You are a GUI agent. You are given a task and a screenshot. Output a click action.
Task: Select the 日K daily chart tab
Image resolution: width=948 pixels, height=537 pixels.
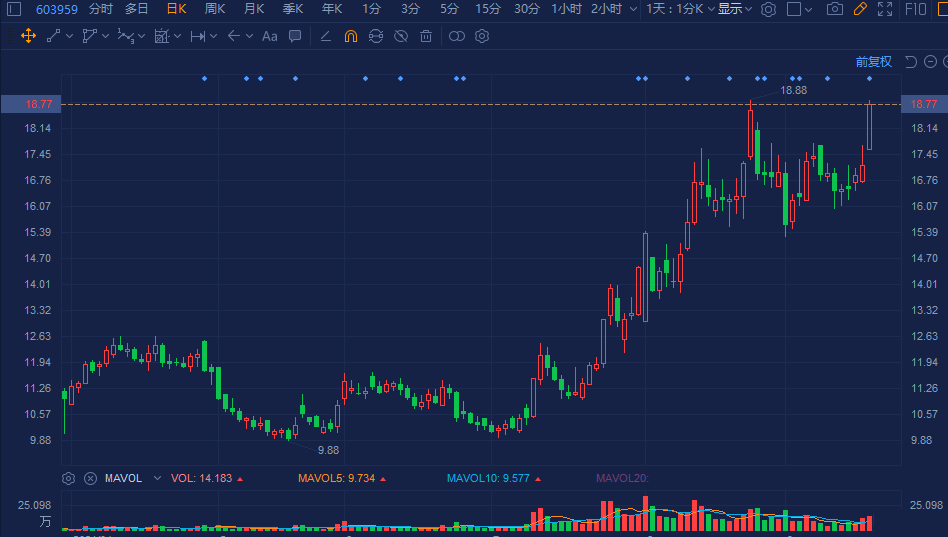(177, 9)
